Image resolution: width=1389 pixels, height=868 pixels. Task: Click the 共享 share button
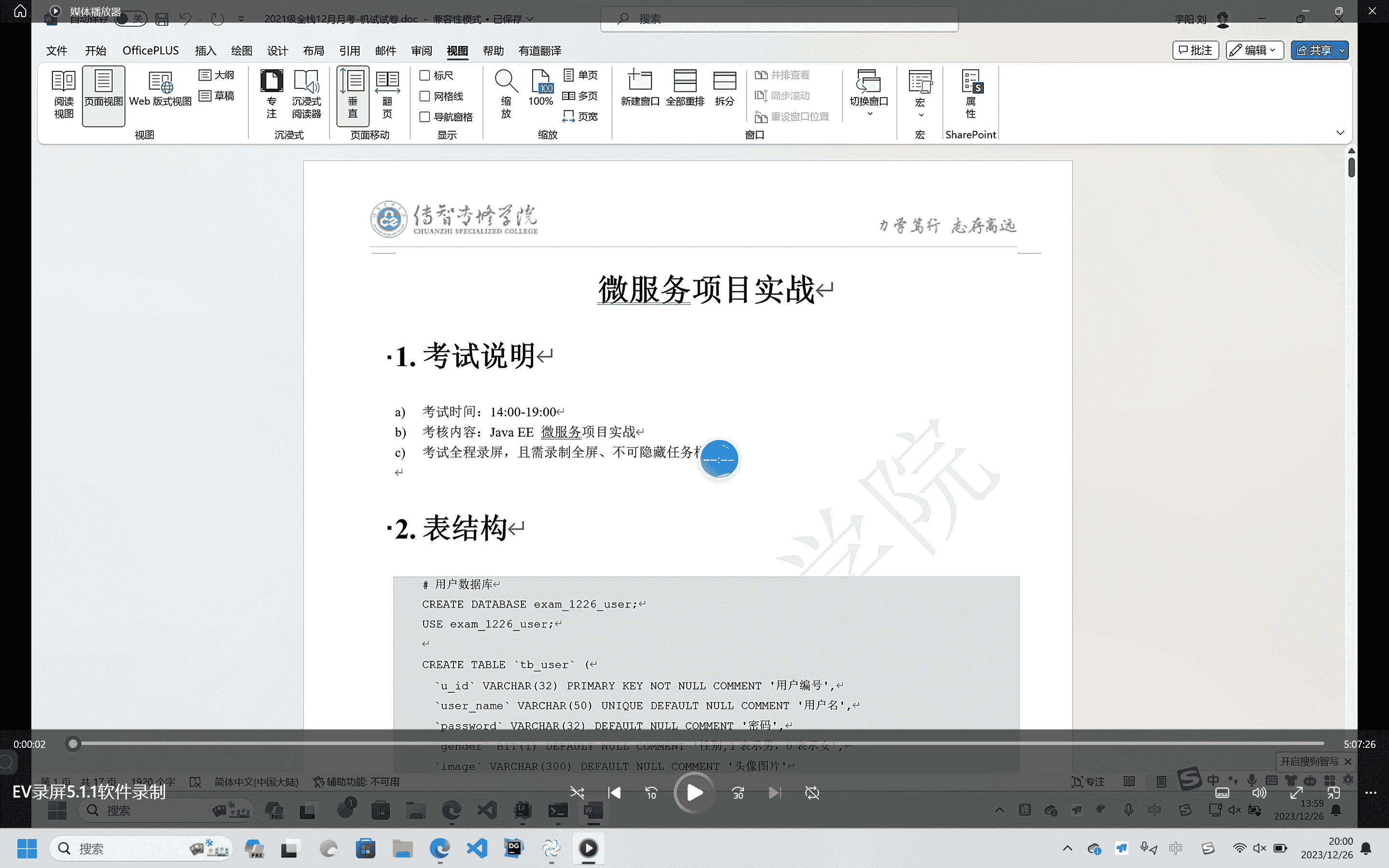pyautogui.click(x=1314, y=51)
